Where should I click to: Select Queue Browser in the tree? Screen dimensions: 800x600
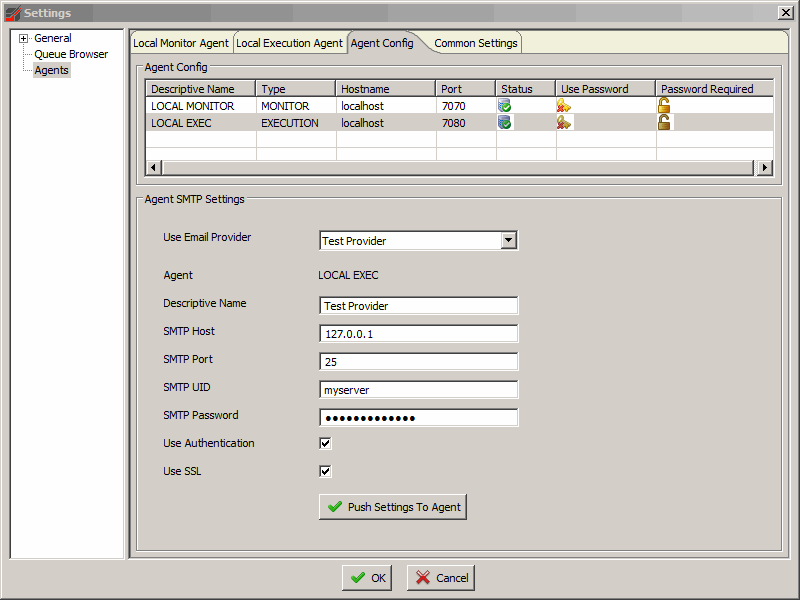coord(71,54)
